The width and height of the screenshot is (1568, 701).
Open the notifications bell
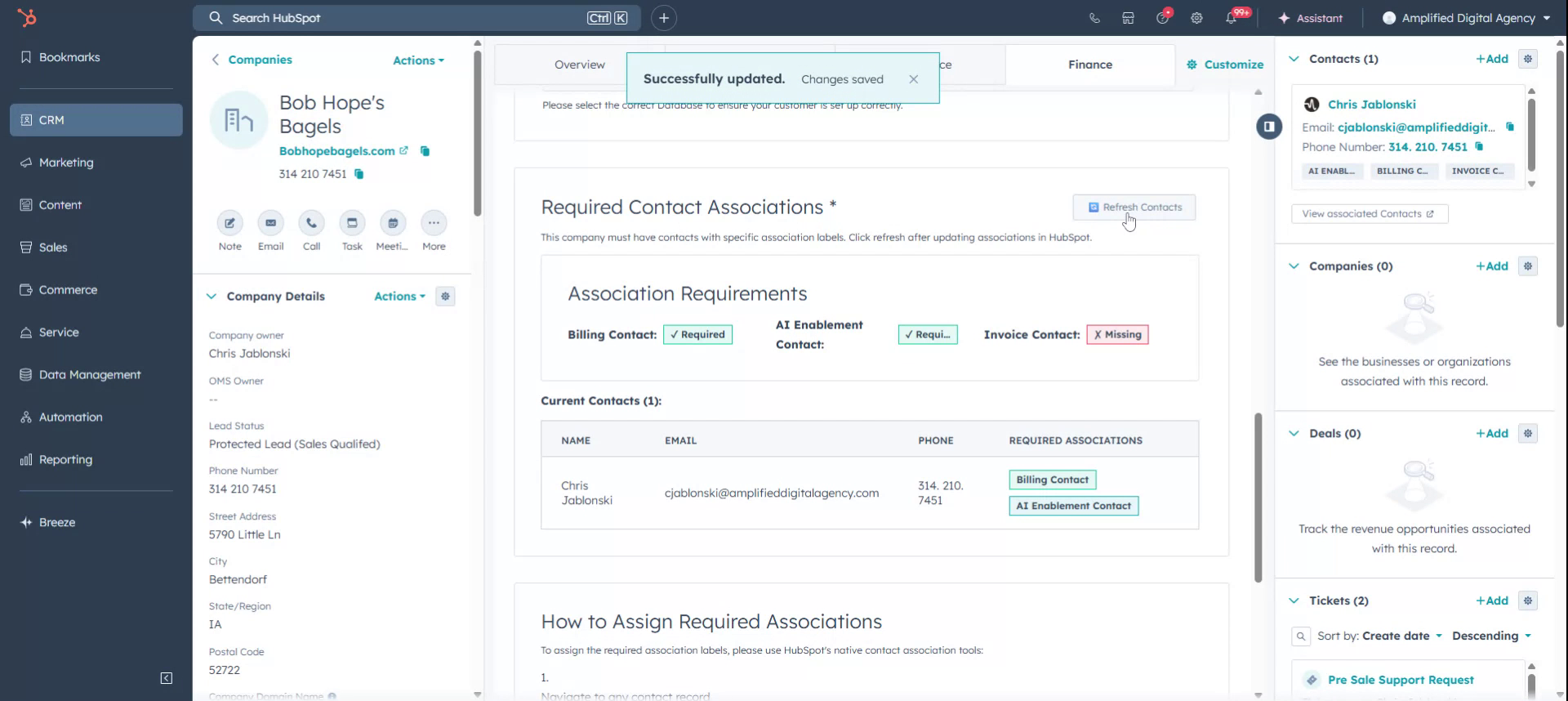1231,18
